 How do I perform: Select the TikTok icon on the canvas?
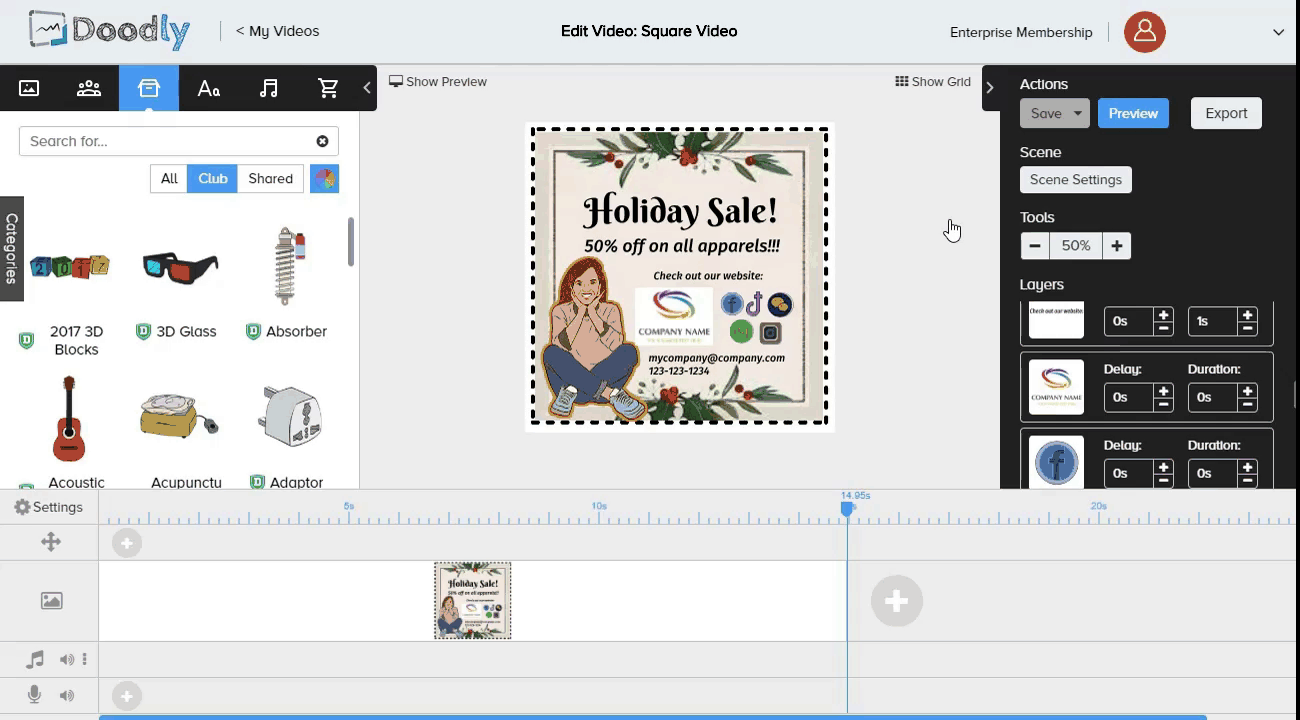point(755,304)
